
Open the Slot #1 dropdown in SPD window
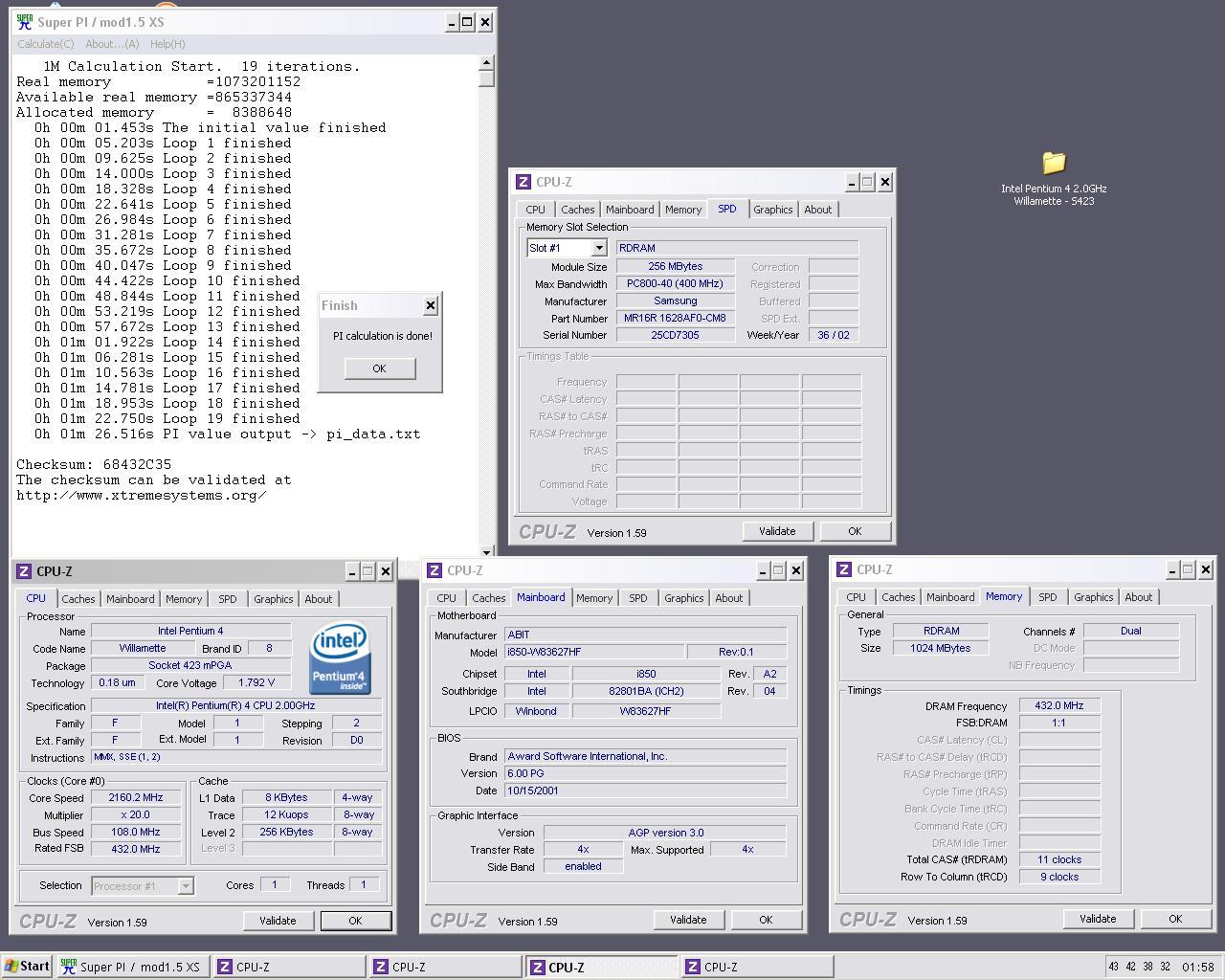pos(599,248)
